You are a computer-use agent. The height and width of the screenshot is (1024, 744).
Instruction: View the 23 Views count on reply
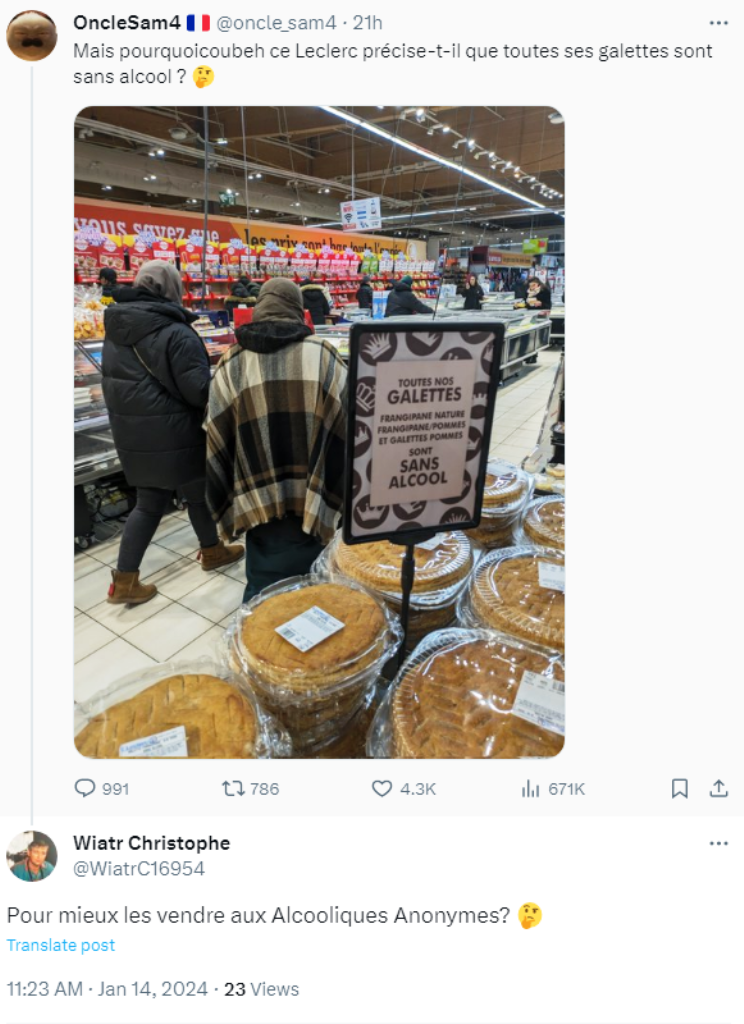(261, 989)
